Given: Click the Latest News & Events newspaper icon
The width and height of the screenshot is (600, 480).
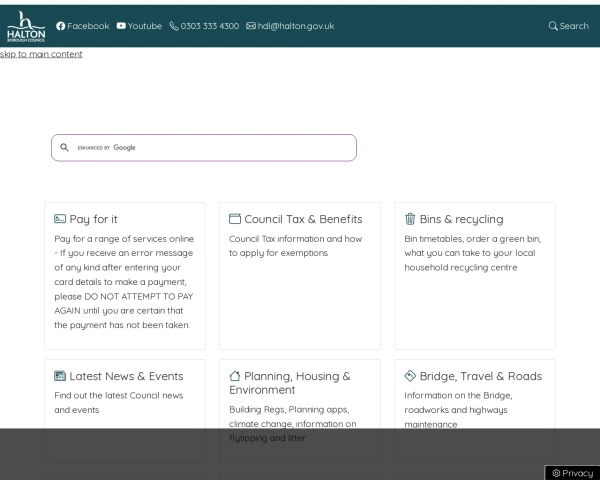Looking at the screenshot, I should [x=60, y=376].
